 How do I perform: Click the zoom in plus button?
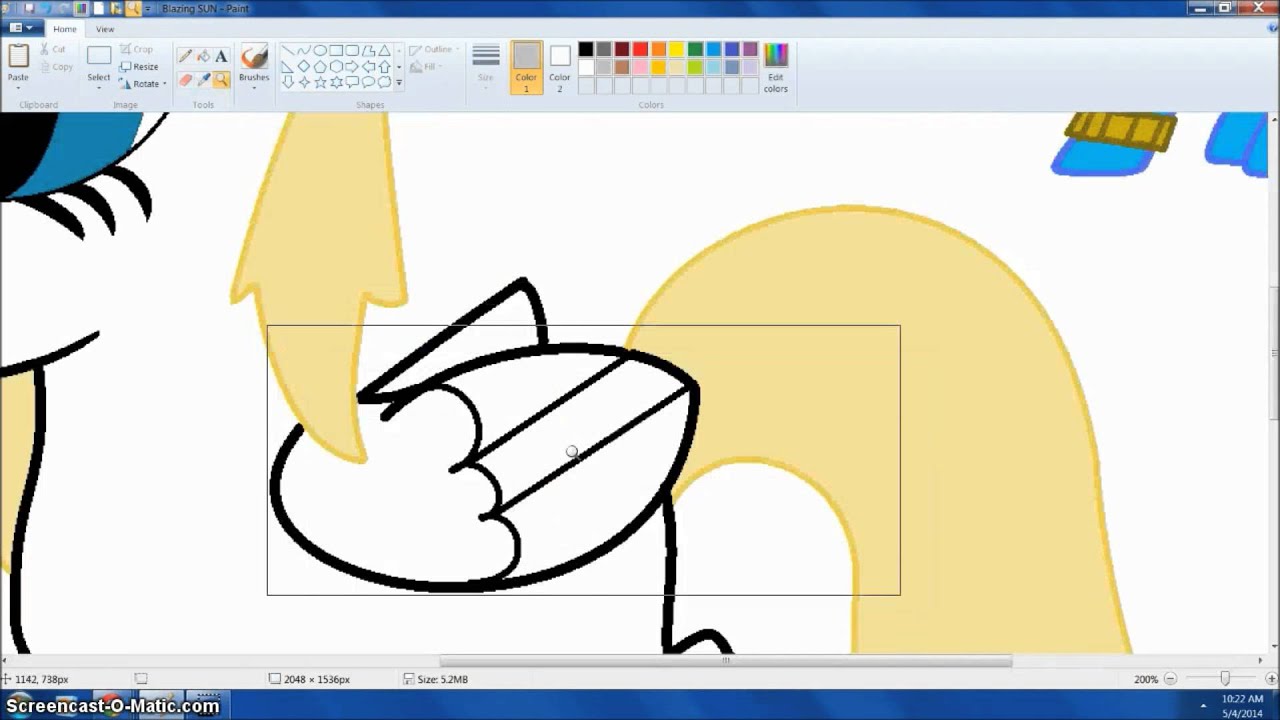(1271, 679)
